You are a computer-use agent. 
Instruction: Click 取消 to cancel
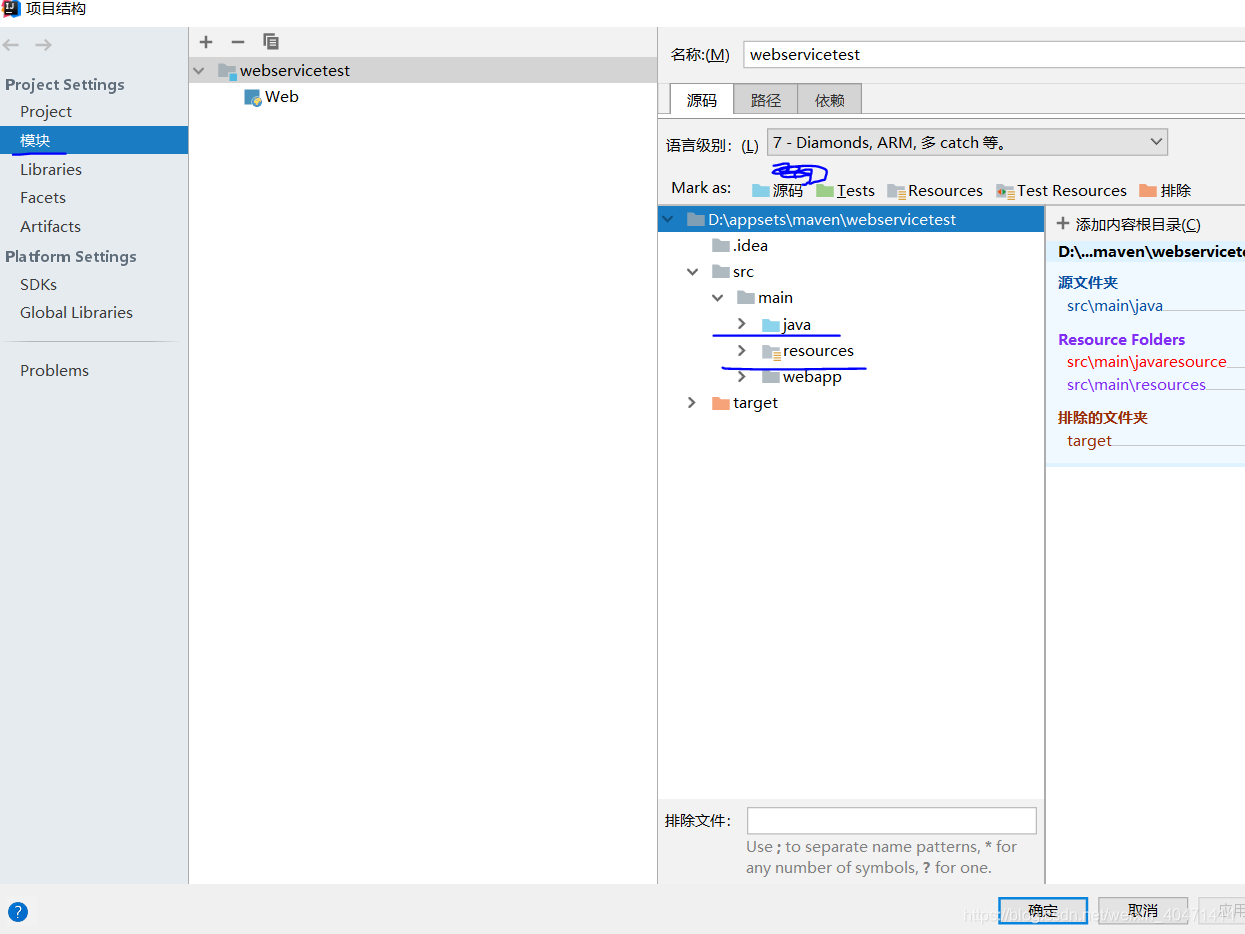click(x=1143, y=911)
